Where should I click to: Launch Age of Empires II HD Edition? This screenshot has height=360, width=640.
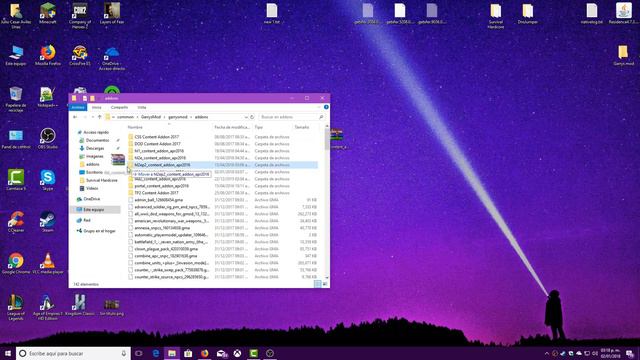pos(48,308)
